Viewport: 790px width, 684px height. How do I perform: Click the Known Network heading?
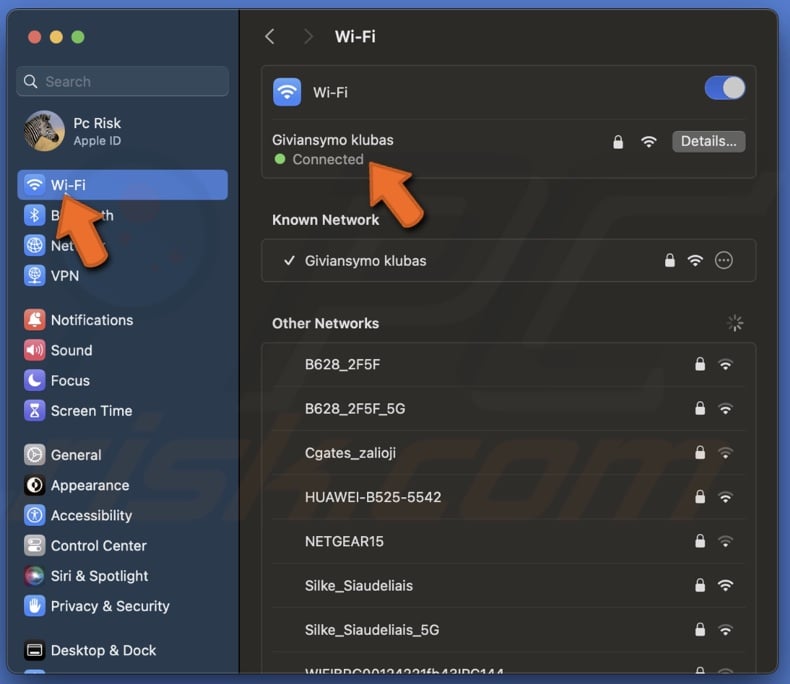coord(325,220)
